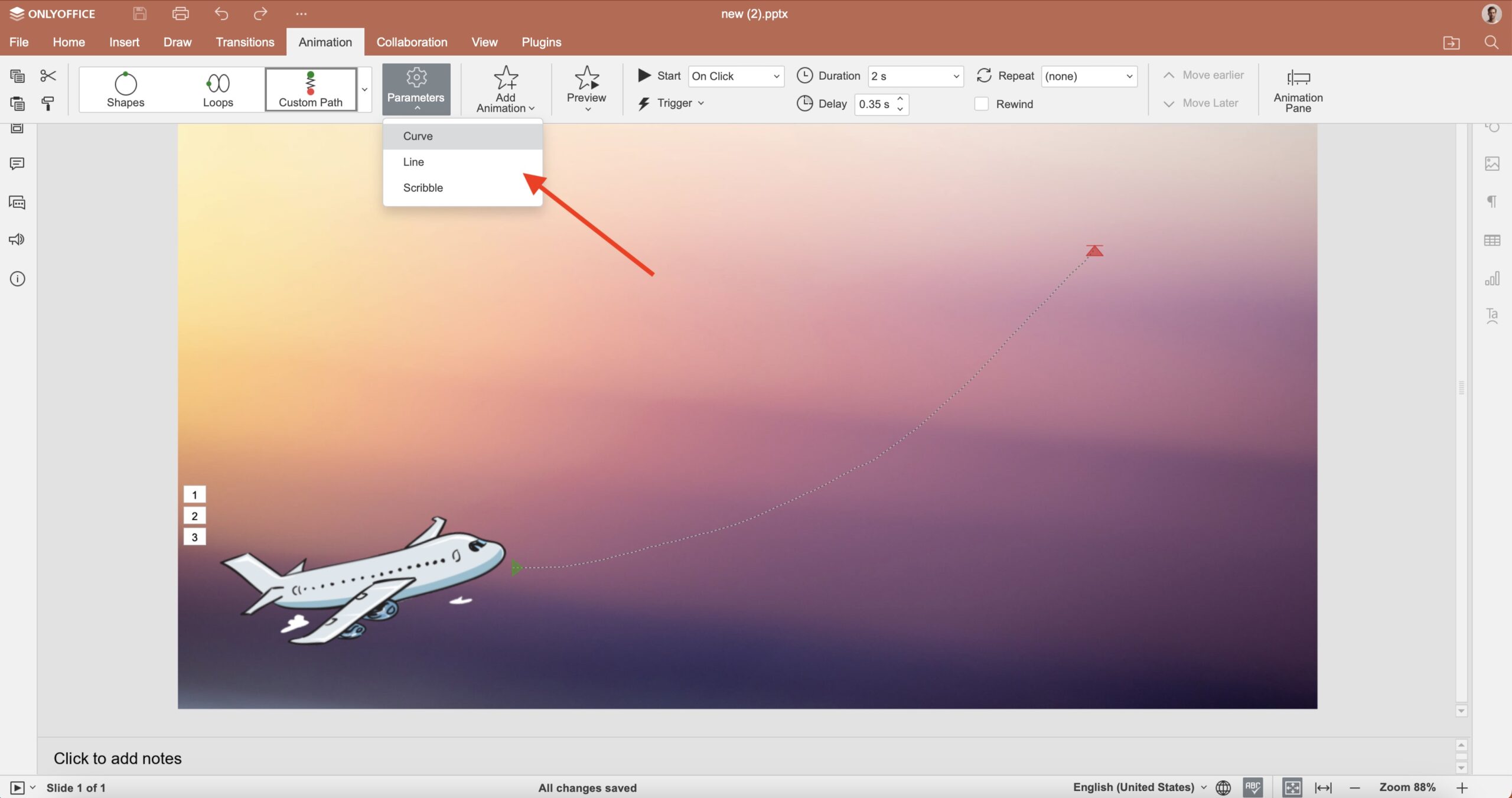Select the Shapes motion path
Viewport: 1512px width, 798px height.
pyautogui.click(x=125, y=89)
